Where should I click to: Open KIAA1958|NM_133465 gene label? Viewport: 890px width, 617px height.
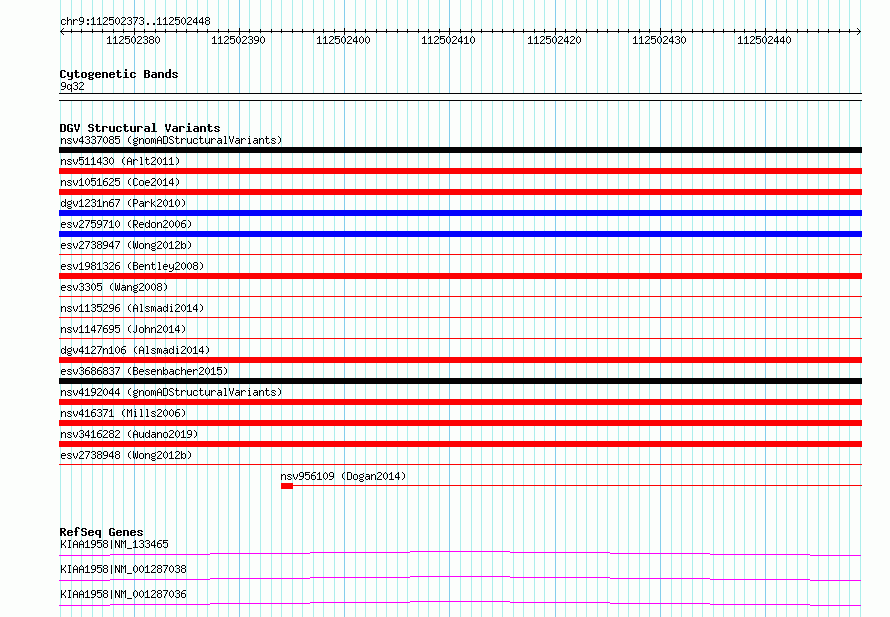click(x=114, y=544)
